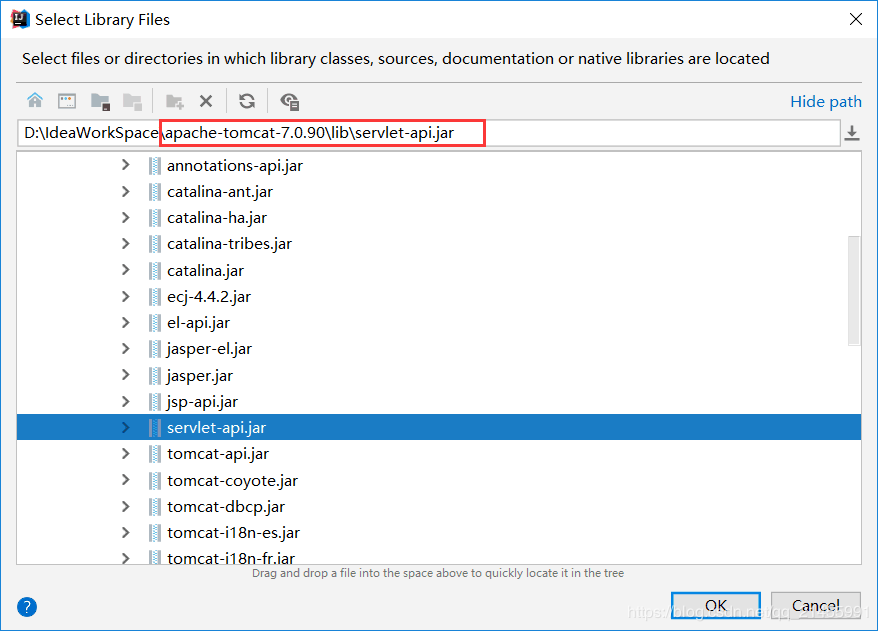Click the Home directory icon

coord(35,101)
